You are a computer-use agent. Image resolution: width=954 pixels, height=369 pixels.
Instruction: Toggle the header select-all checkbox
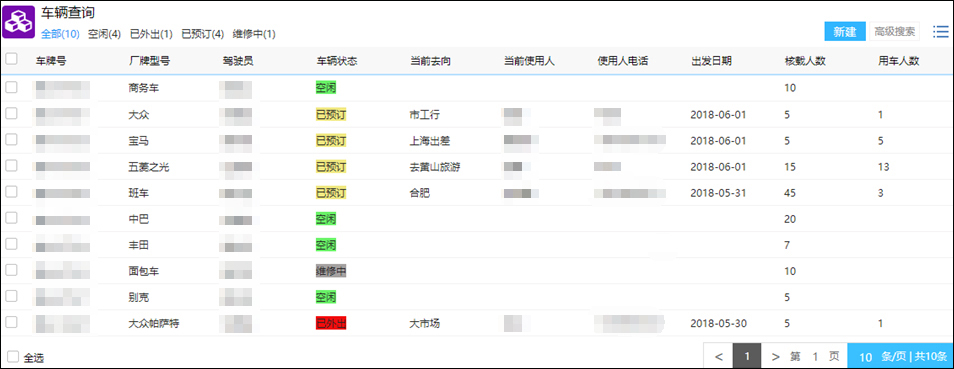coord(11,59)
